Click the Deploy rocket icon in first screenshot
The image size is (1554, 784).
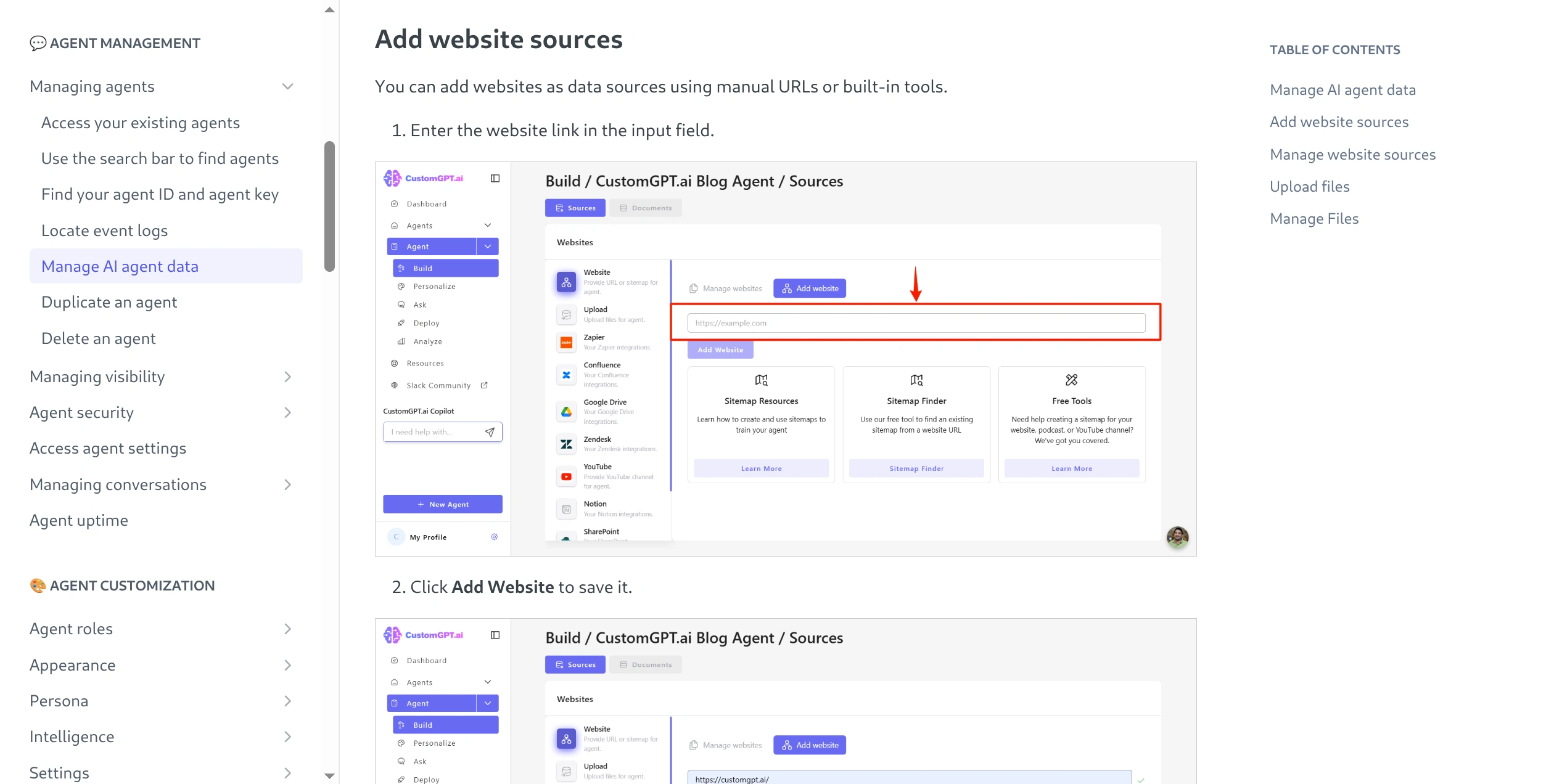point(401,323)
